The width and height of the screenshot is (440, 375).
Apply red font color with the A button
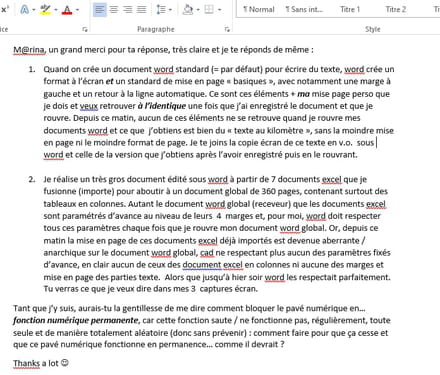pos(67,10)
